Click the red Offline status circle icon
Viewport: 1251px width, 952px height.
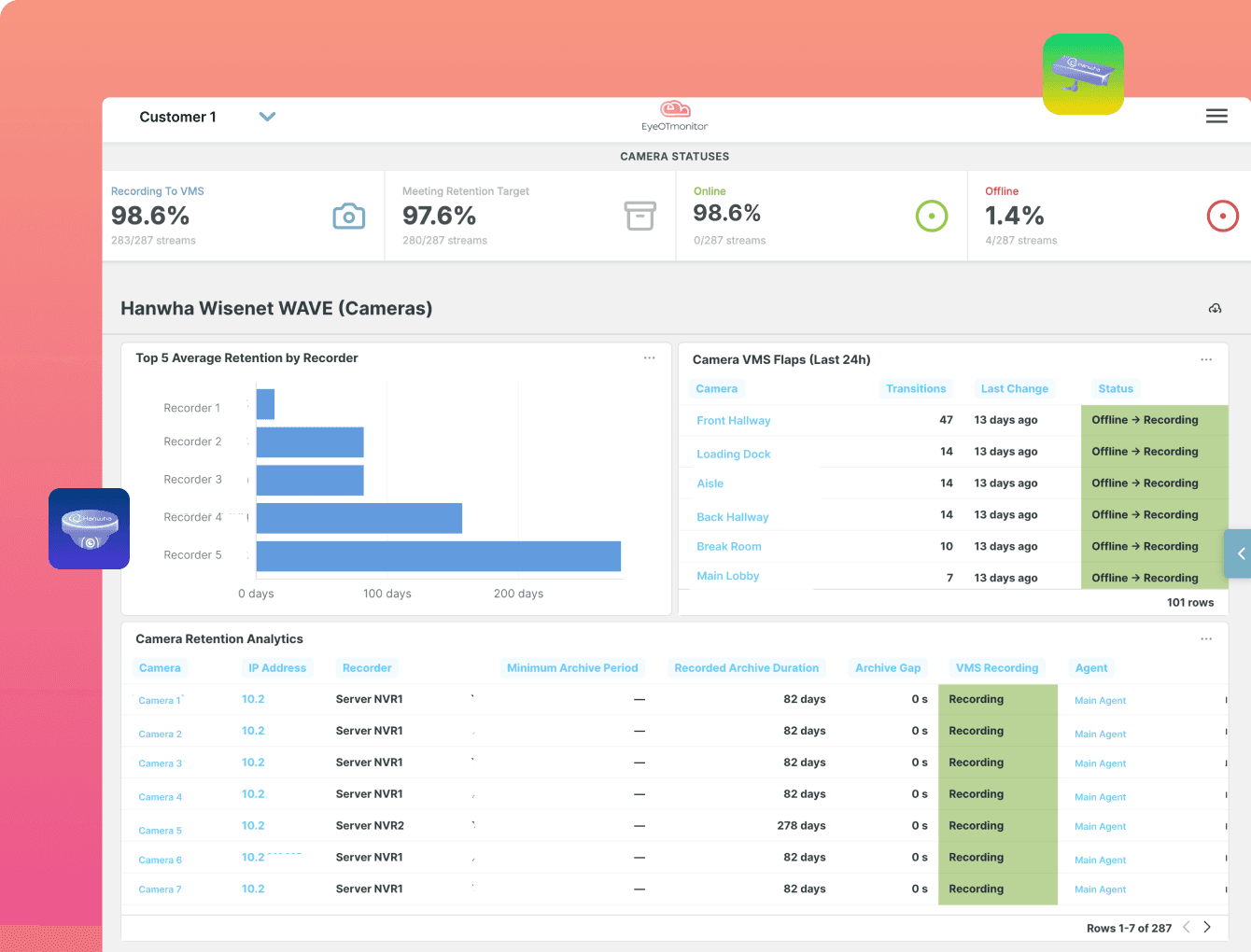[x=1223, y=217]
